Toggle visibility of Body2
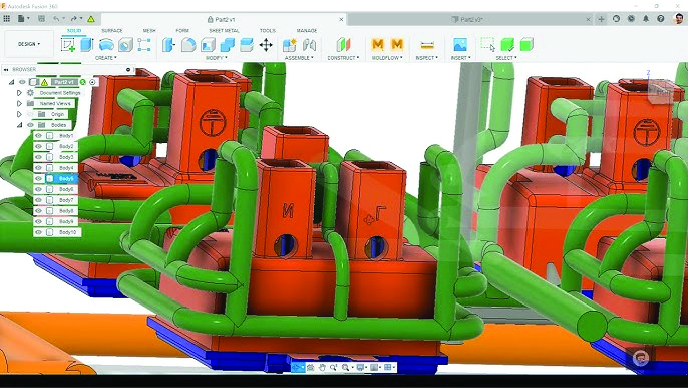Image resolution: width=689 pixels, height=388 pixels. pos(39,146)
